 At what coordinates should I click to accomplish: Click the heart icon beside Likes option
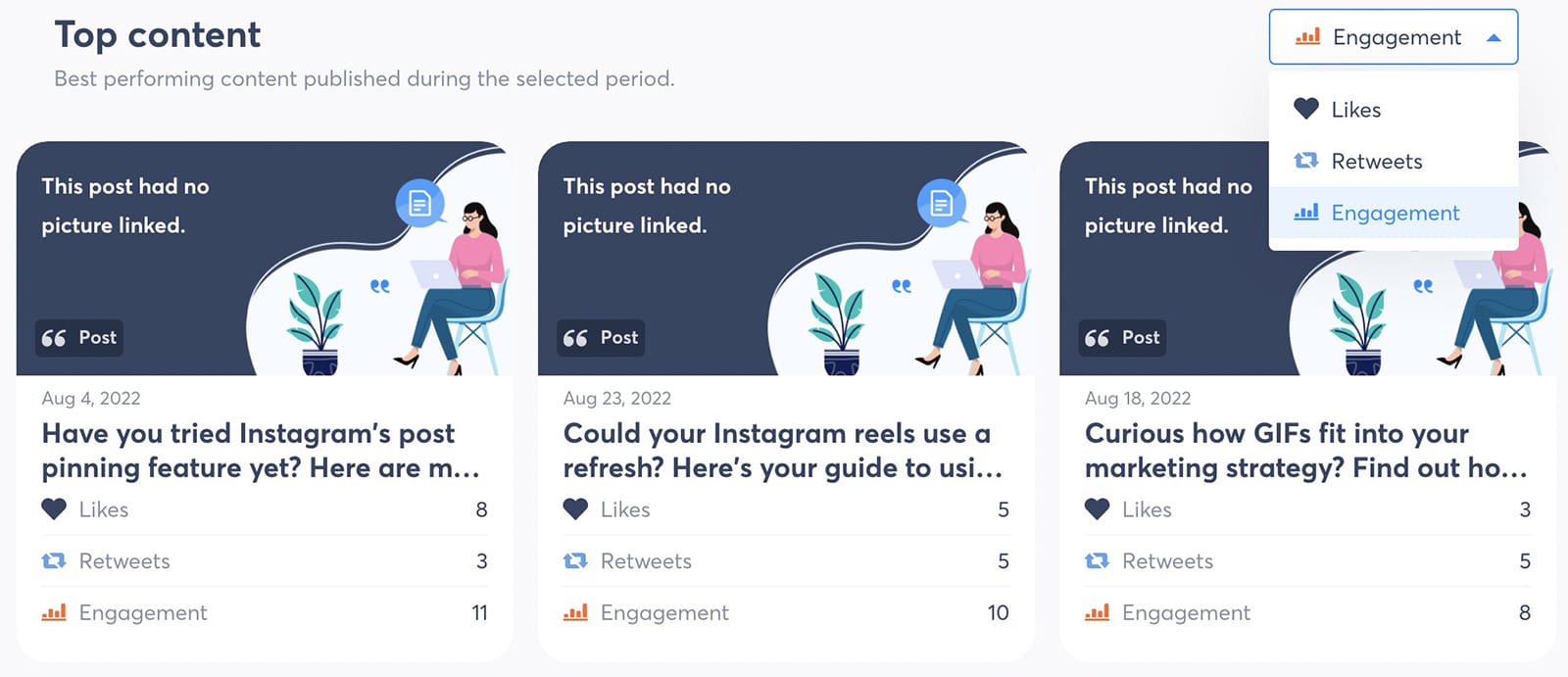[1306, 109]
